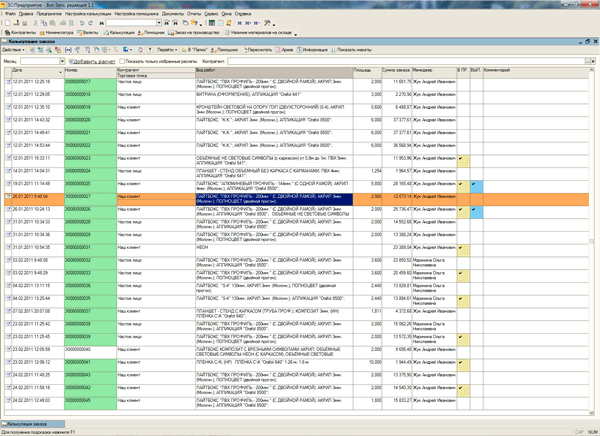This screenshot has width=600, height=436.
Task: Click the Cut scissors icon
Action: point(36,23)
